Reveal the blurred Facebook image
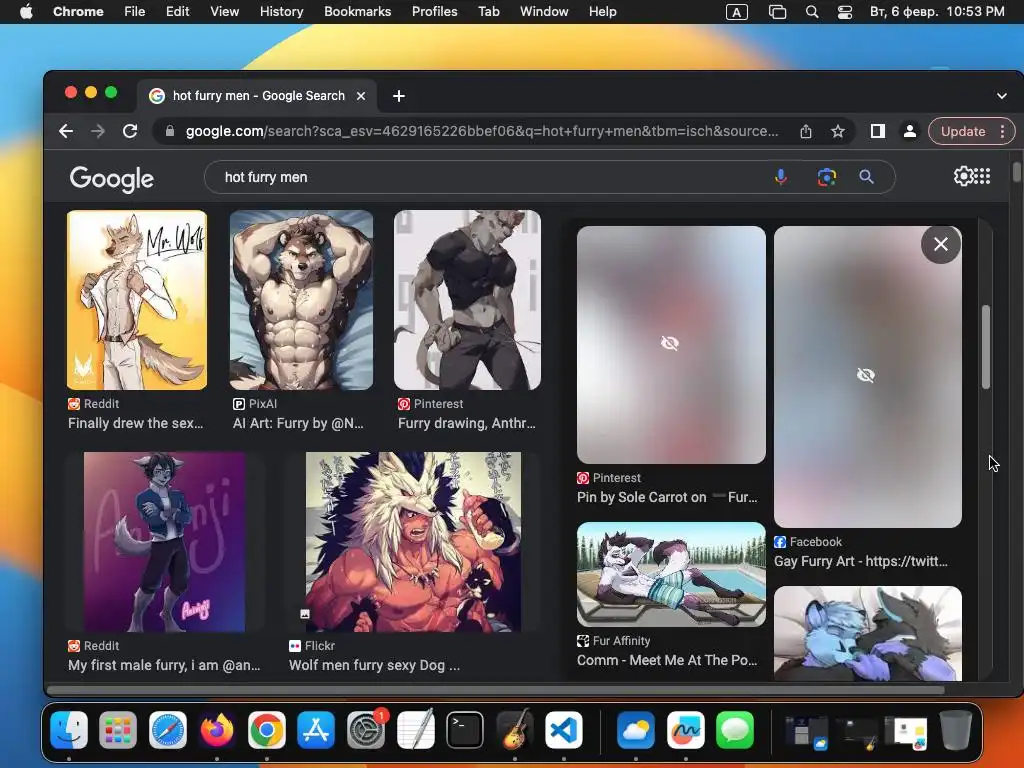Screen dimensions: 1024x768 click(x=867, y=376)
